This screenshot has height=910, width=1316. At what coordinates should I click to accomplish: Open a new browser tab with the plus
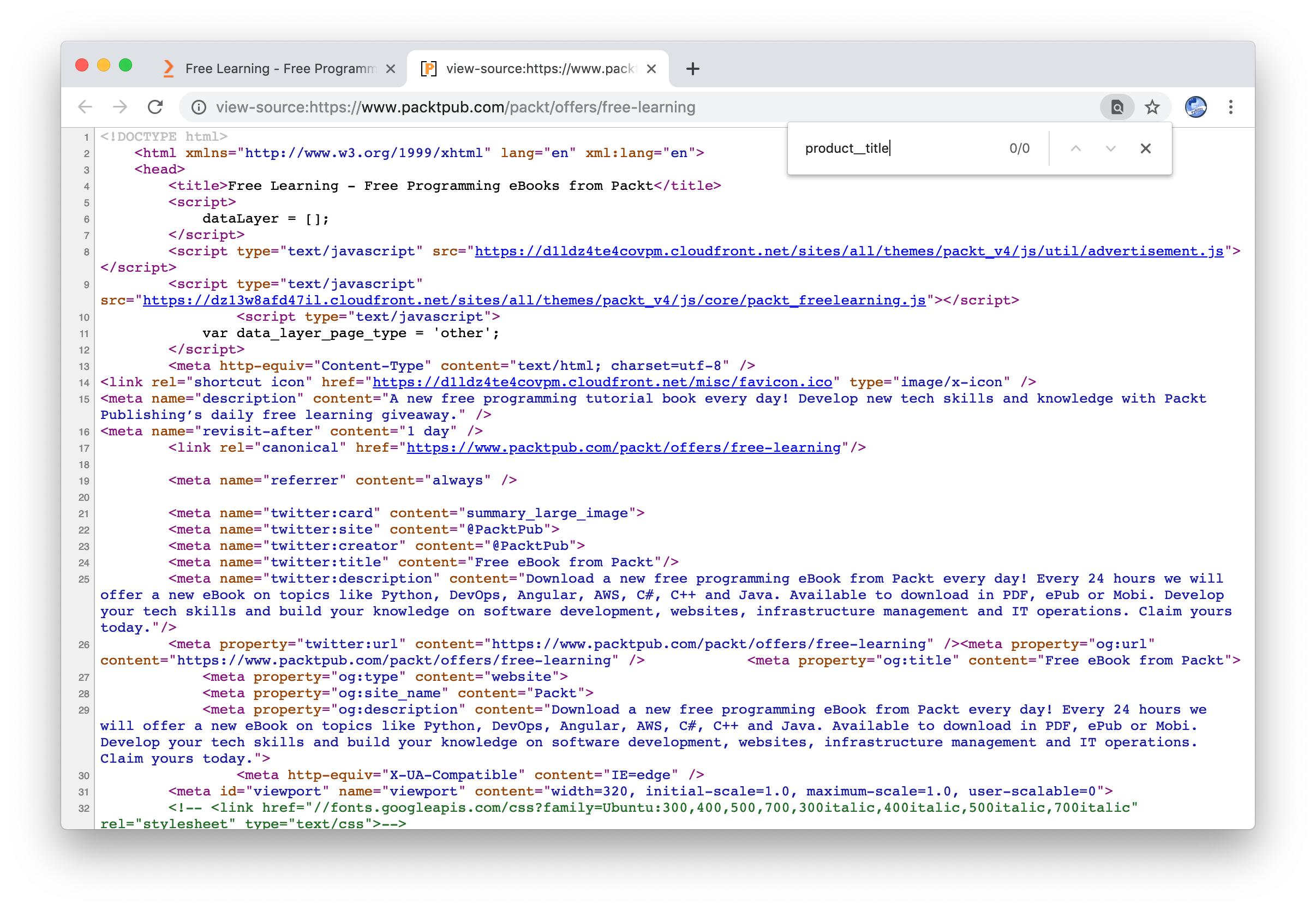pyautogui.click(x=692, y=68)
